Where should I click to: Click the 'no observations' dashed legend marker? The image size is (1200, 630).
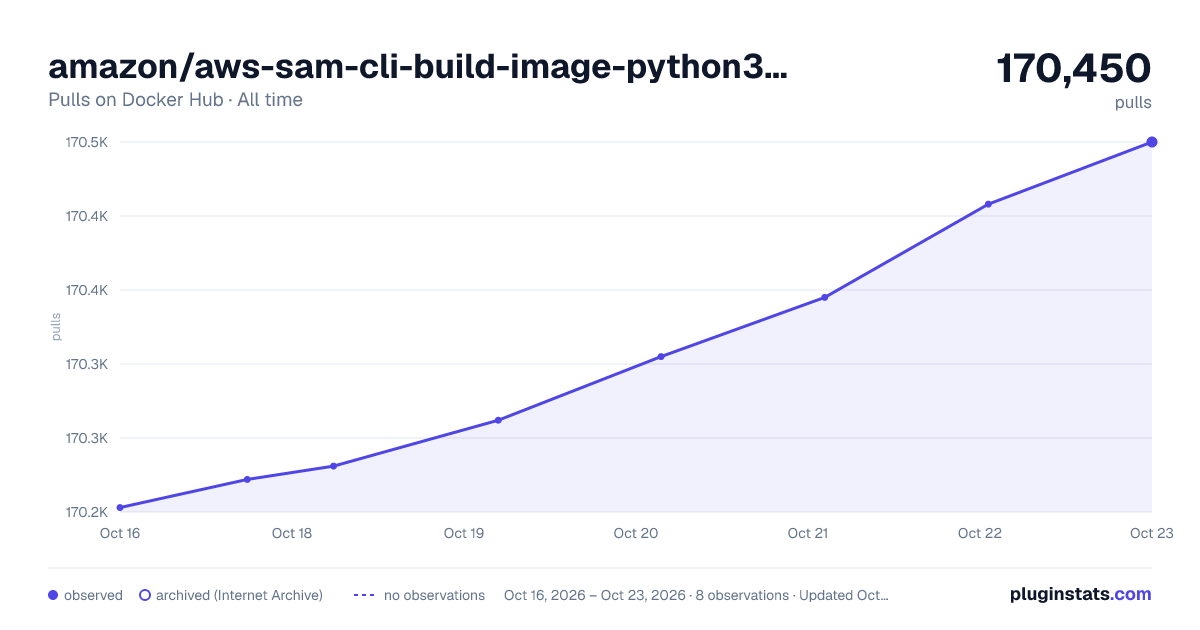click(x=364, y=595)
